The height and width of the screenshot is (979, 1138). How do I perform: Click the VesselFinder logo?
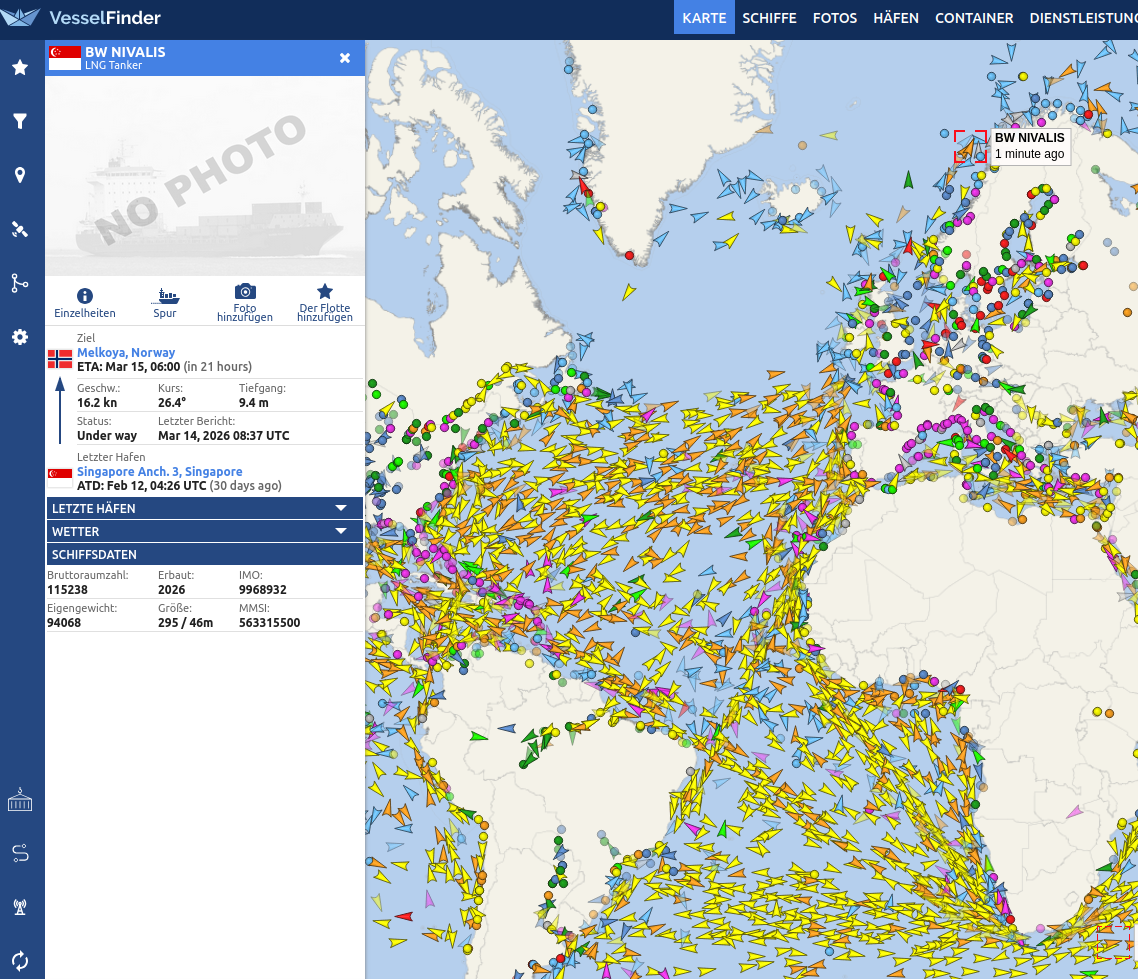point(81,17)
